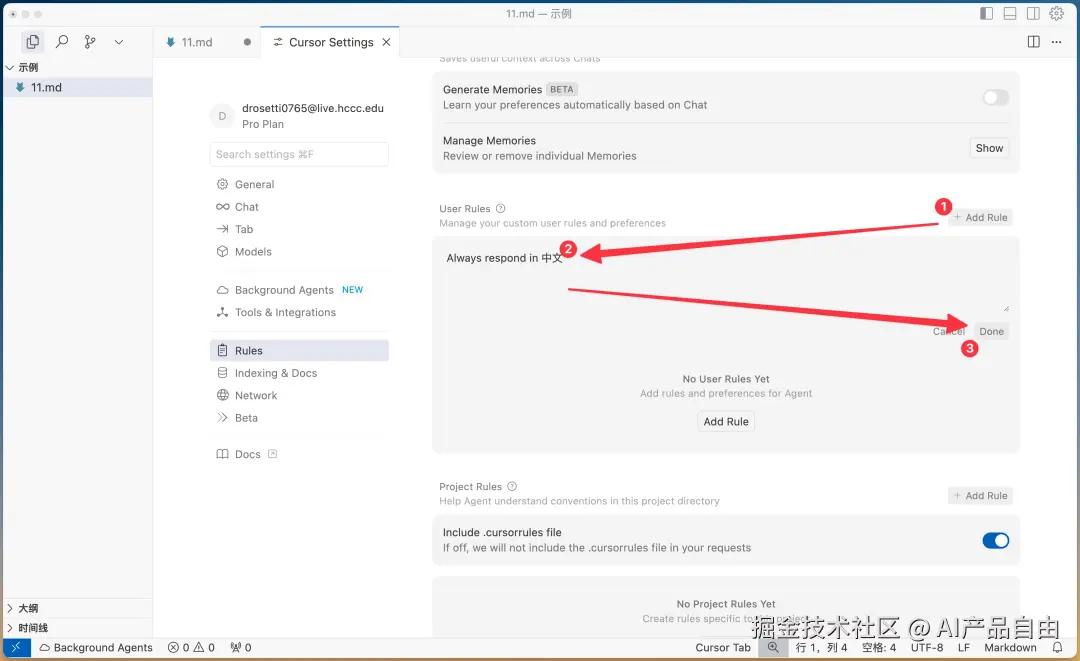The image size is (1080, 661).
Task: Open Background Agents in the status bar
Action: pos(96,647)
